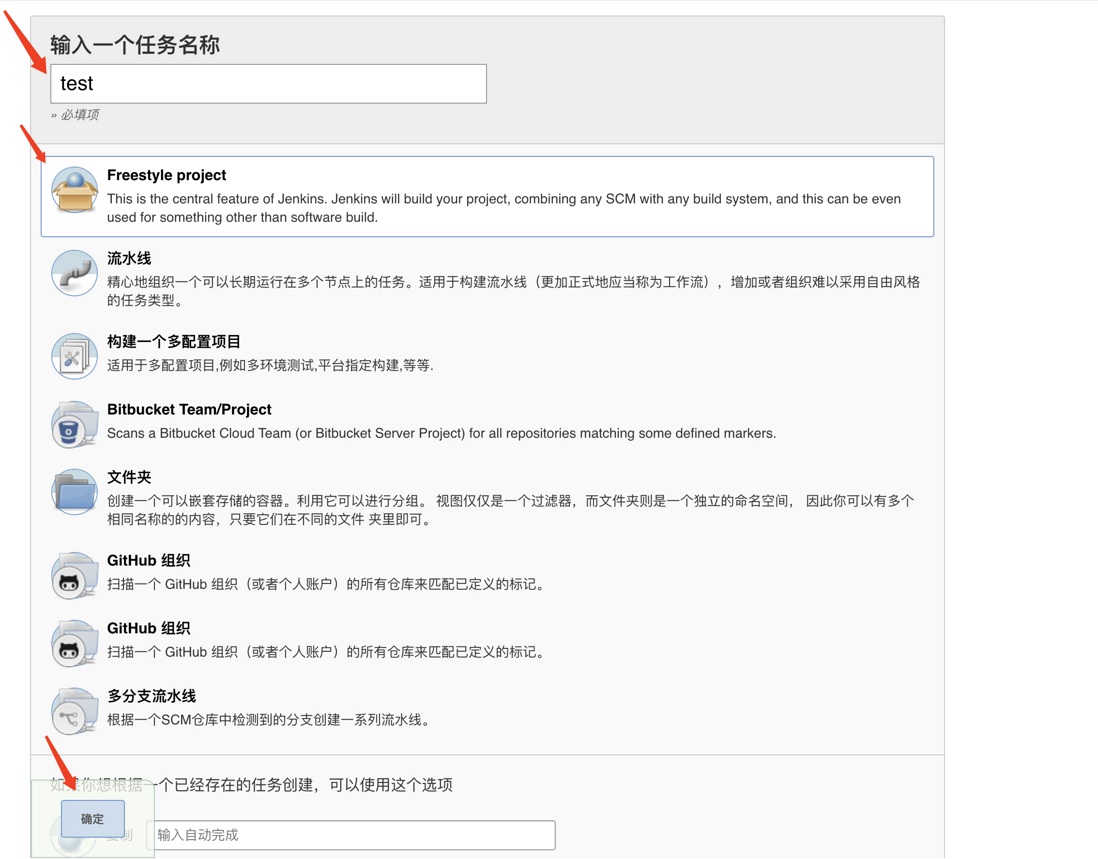The height and width of the screenshot is (859, 1098).
Task: Click description "Scans a Bitbucket Cloud Team"
Action: (441, 433)
